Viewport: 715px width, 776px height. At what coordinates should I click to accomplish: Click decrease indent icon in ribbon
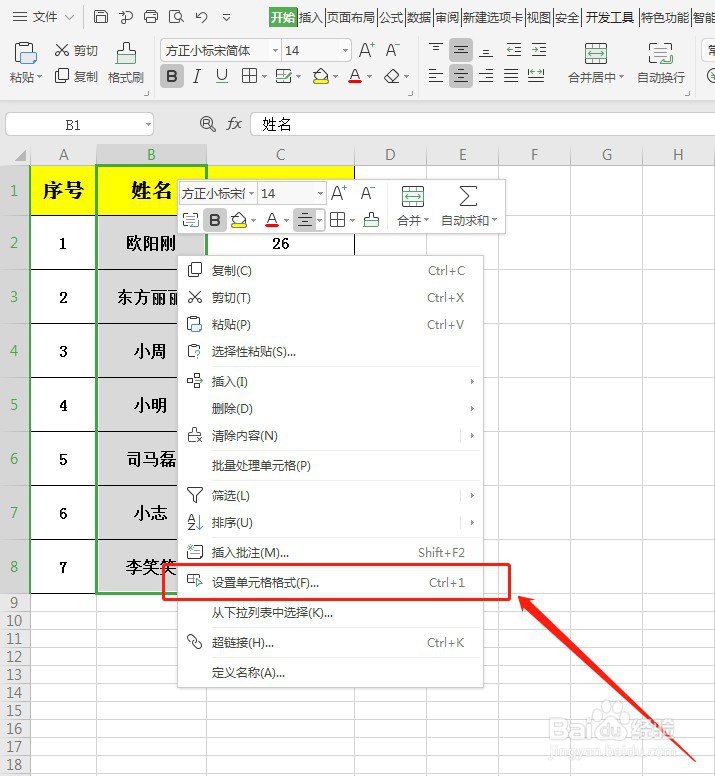tap(514, 49)
